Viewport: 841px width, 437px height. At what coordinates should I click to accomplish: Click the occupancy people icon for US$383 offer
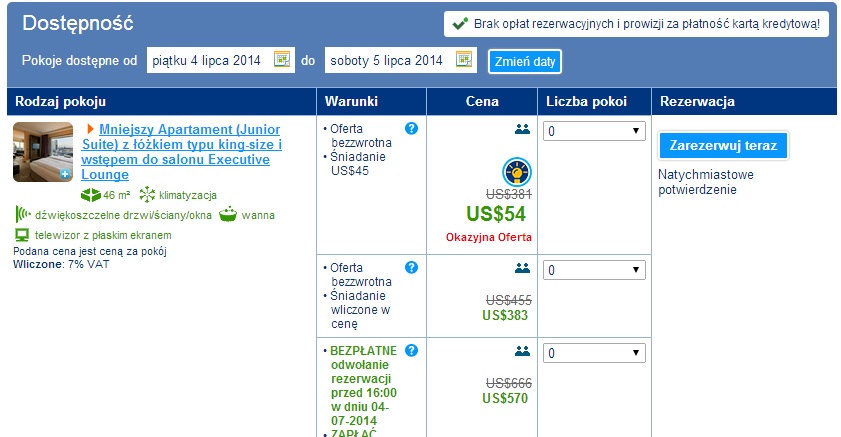click(522, 268)
